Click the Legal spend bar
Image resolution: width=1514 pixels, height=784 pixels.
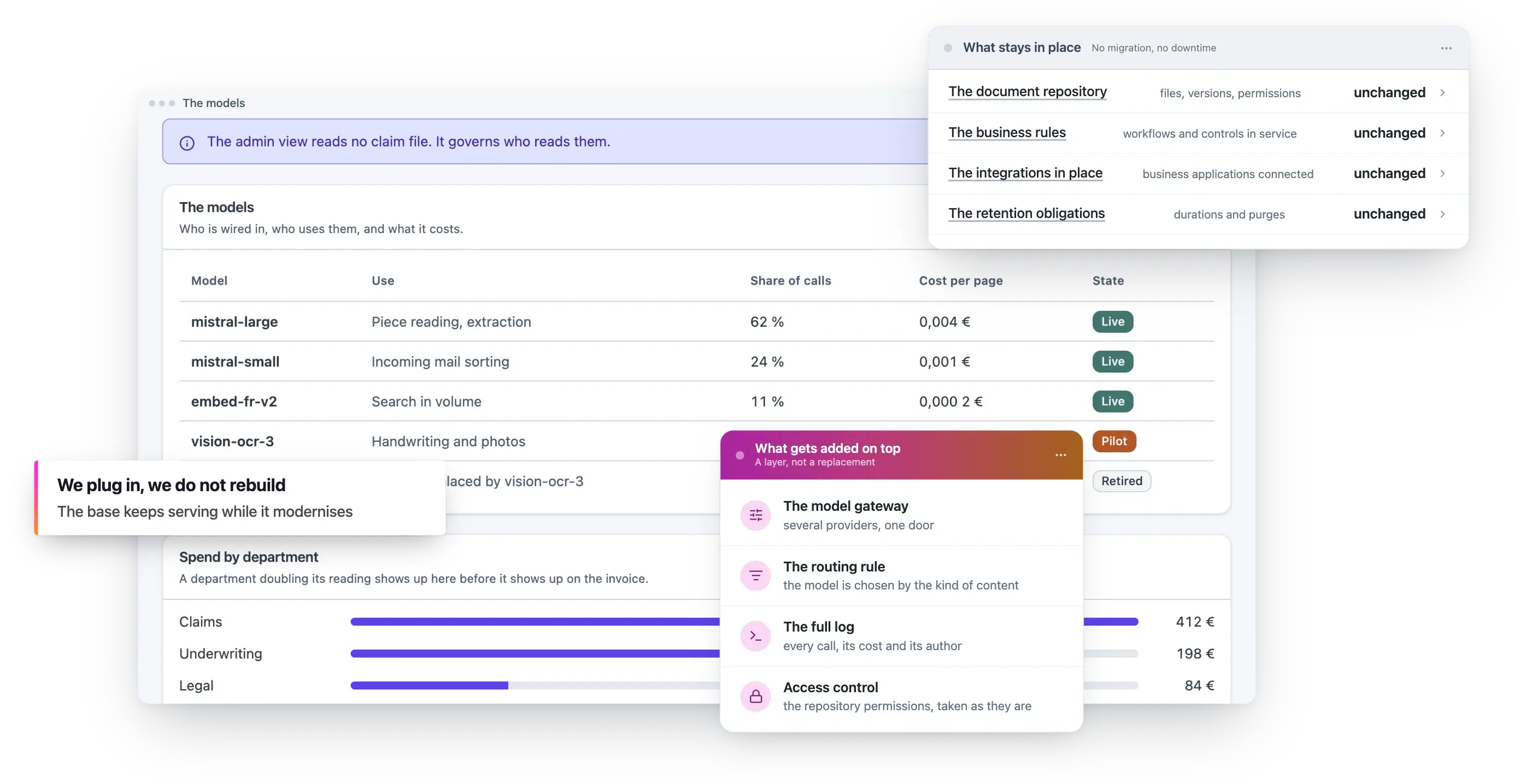pos(743,686)
